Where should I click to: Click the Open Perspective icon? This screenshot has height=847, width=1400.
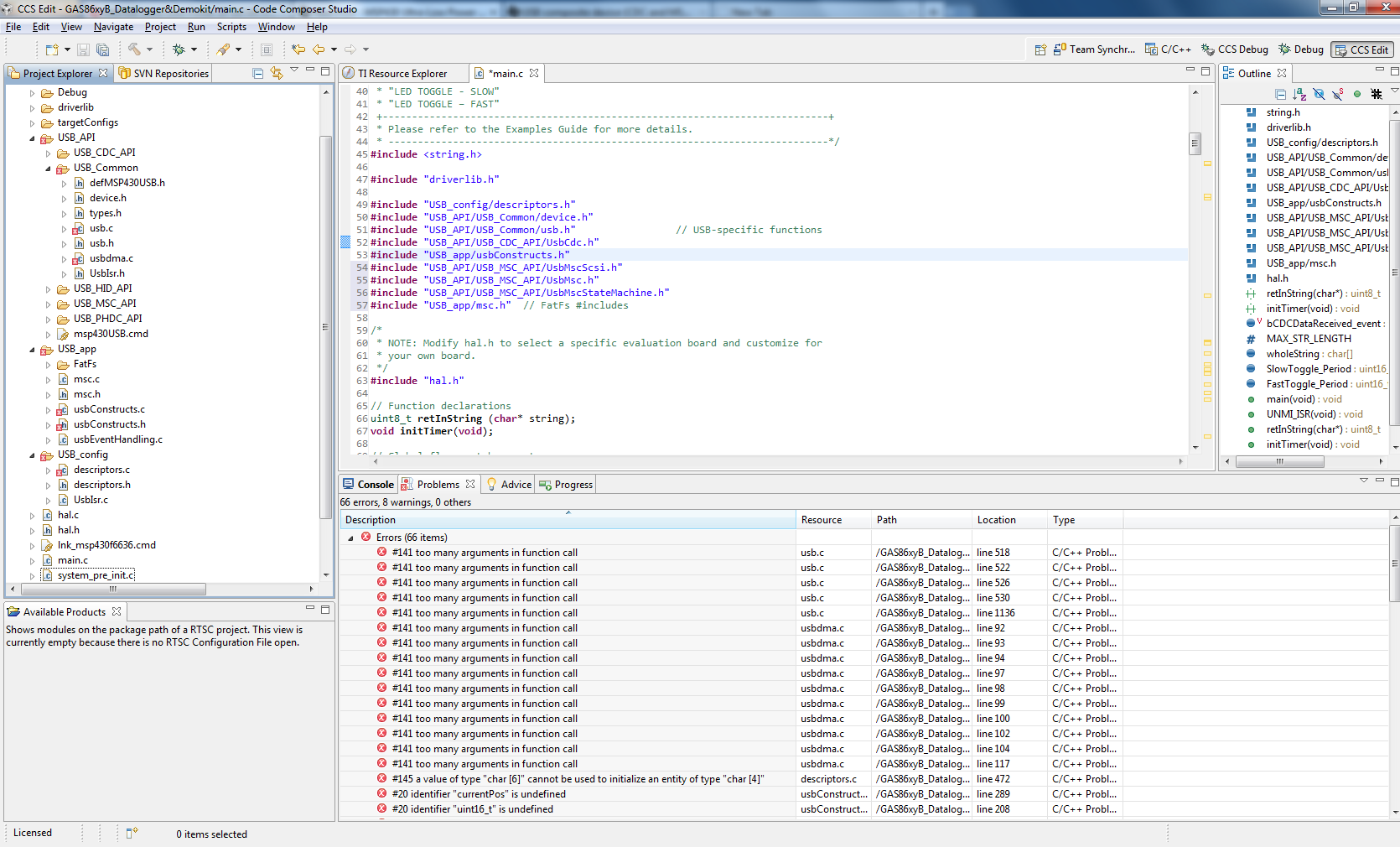coord(1040,49)
